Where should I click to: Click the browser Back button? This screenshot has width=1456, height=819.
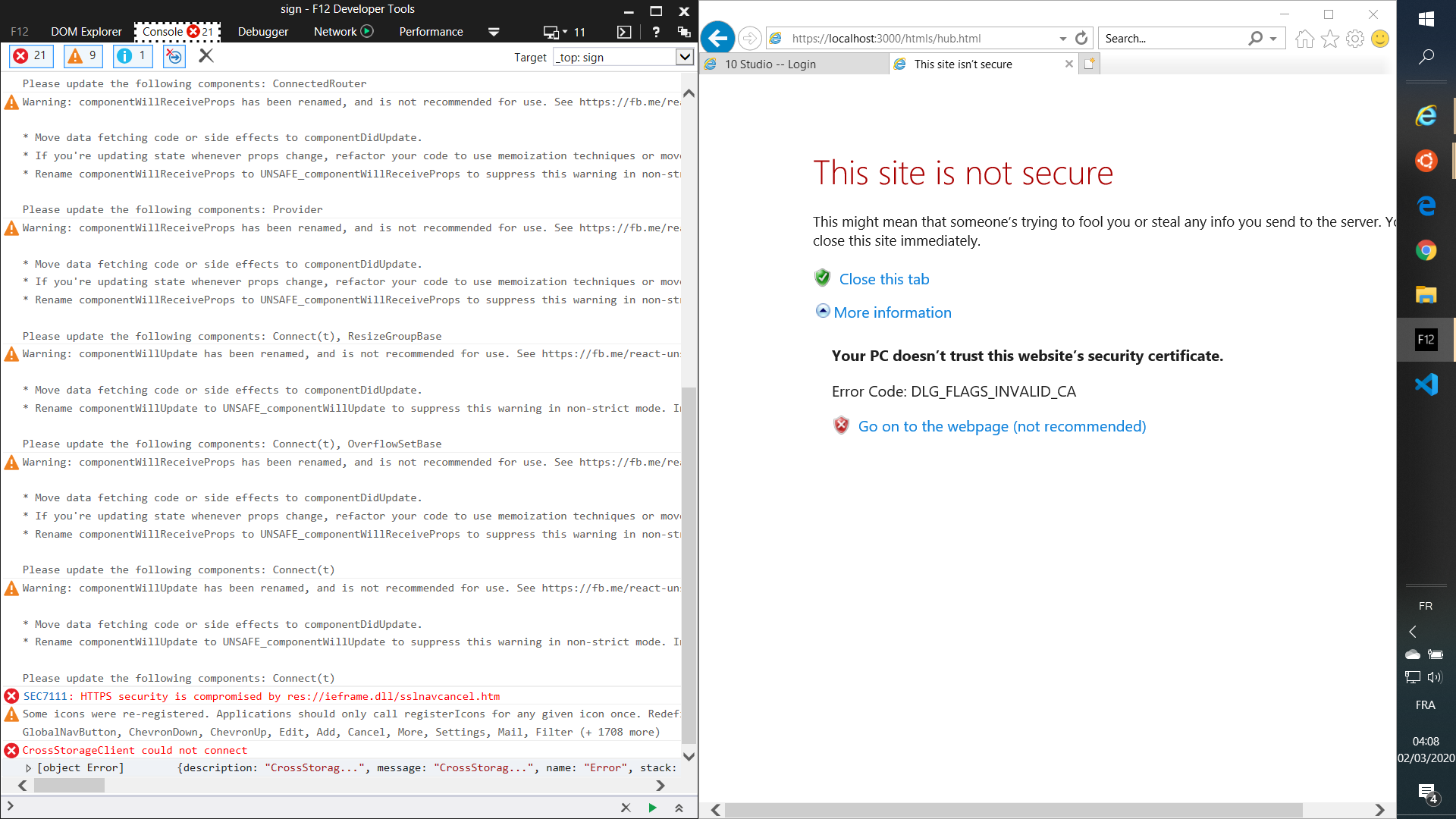[x=717, y=38]
